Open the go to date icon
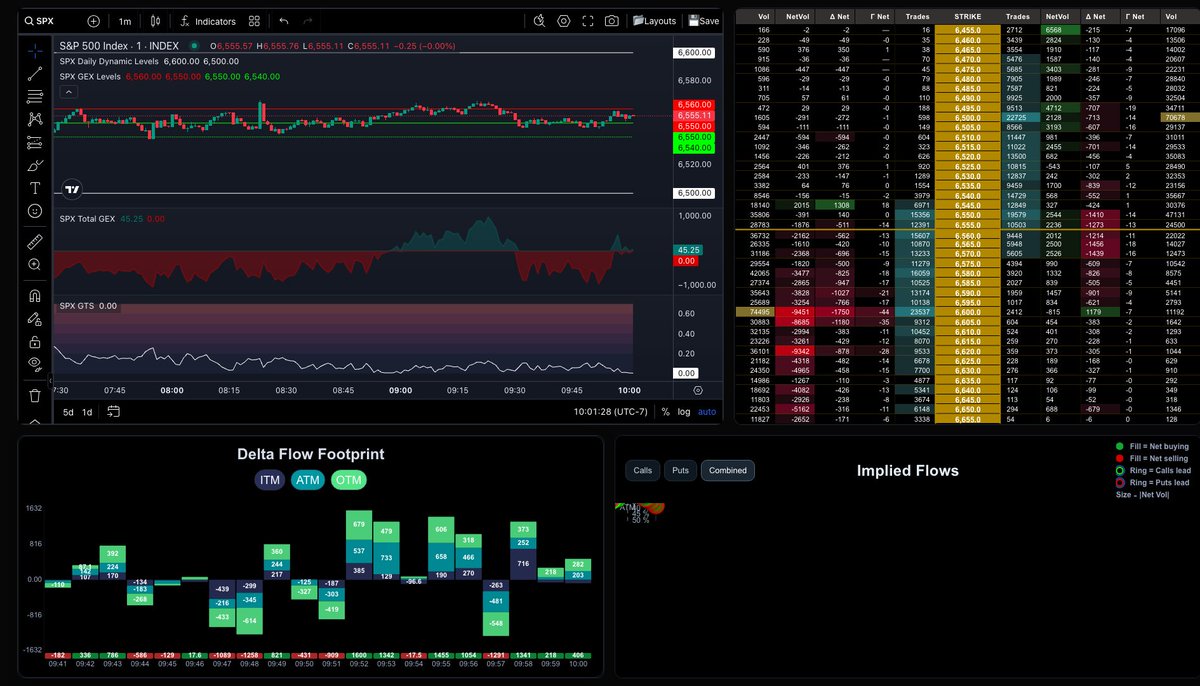 click(114, 411)
